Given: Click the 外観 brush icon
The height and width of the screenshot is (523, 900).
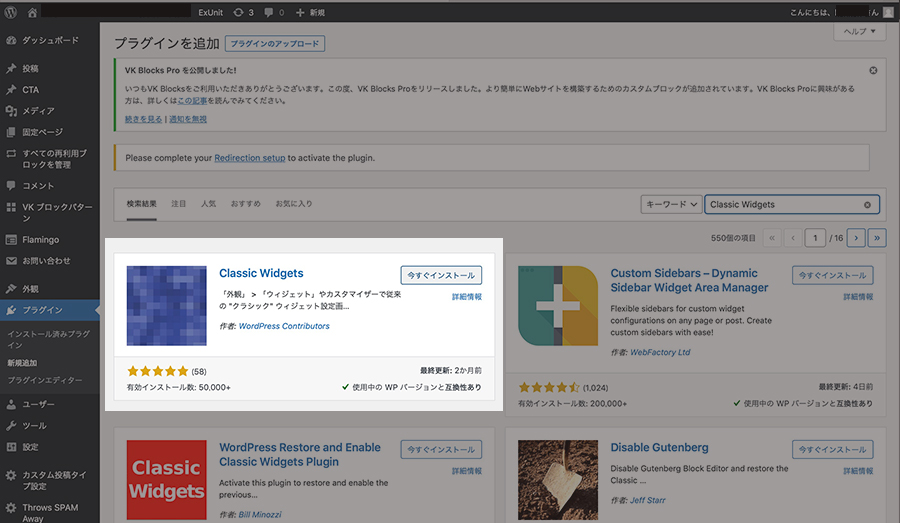Looking at the screenshot, I should click(x=11, y=289).
